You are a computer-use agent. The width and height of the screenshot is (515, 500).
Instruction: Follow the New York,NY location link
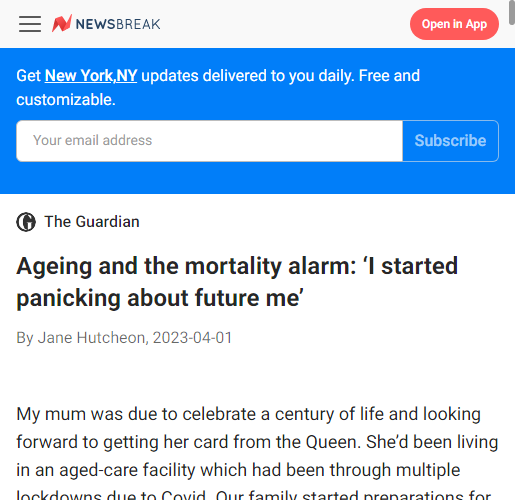coord(91,76)
